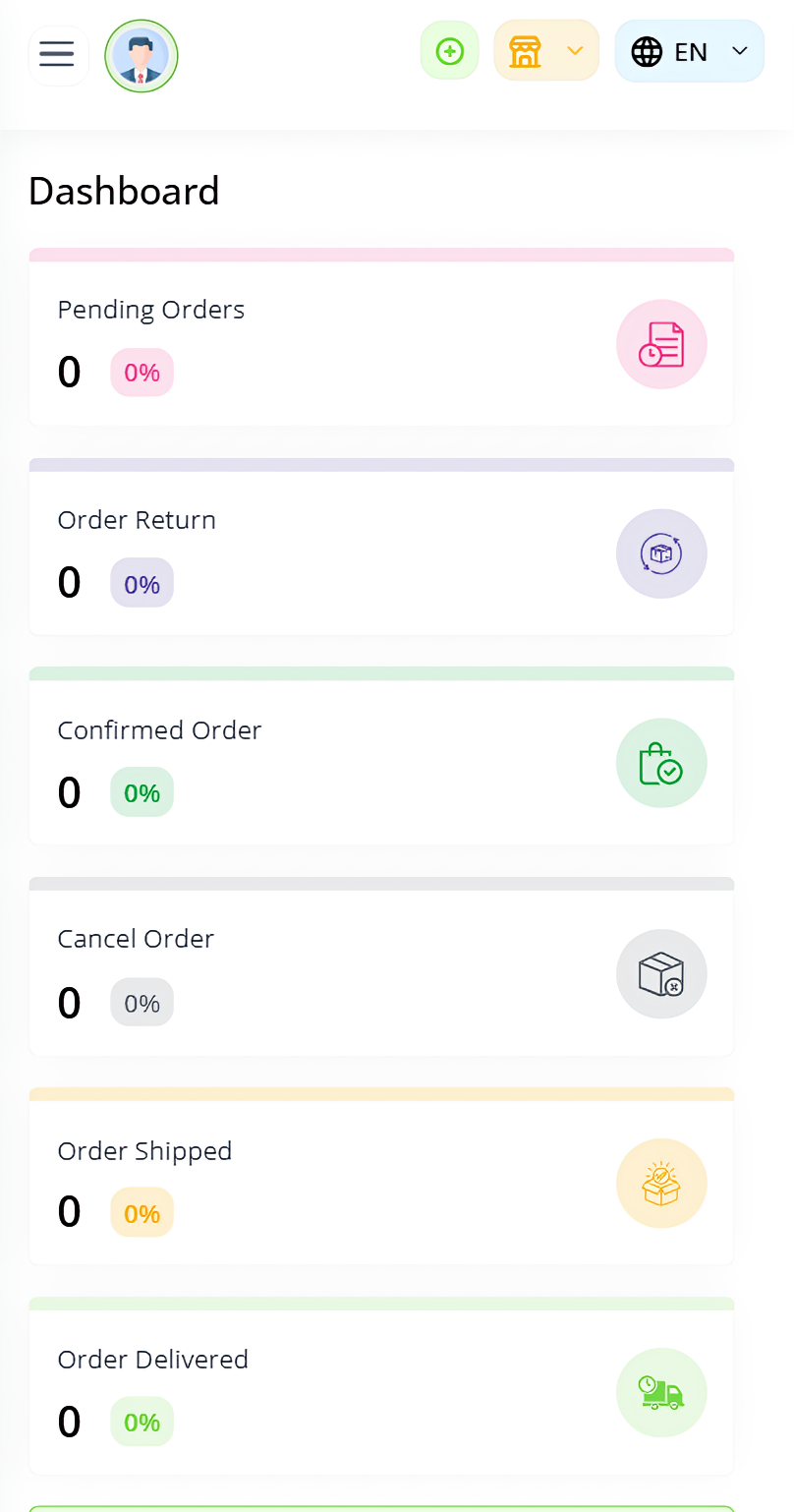The height and width of the screenshot is (1512, 794).
Task: Click the pink 0% Pending Orders badge
Action: (x=142, y=373)
